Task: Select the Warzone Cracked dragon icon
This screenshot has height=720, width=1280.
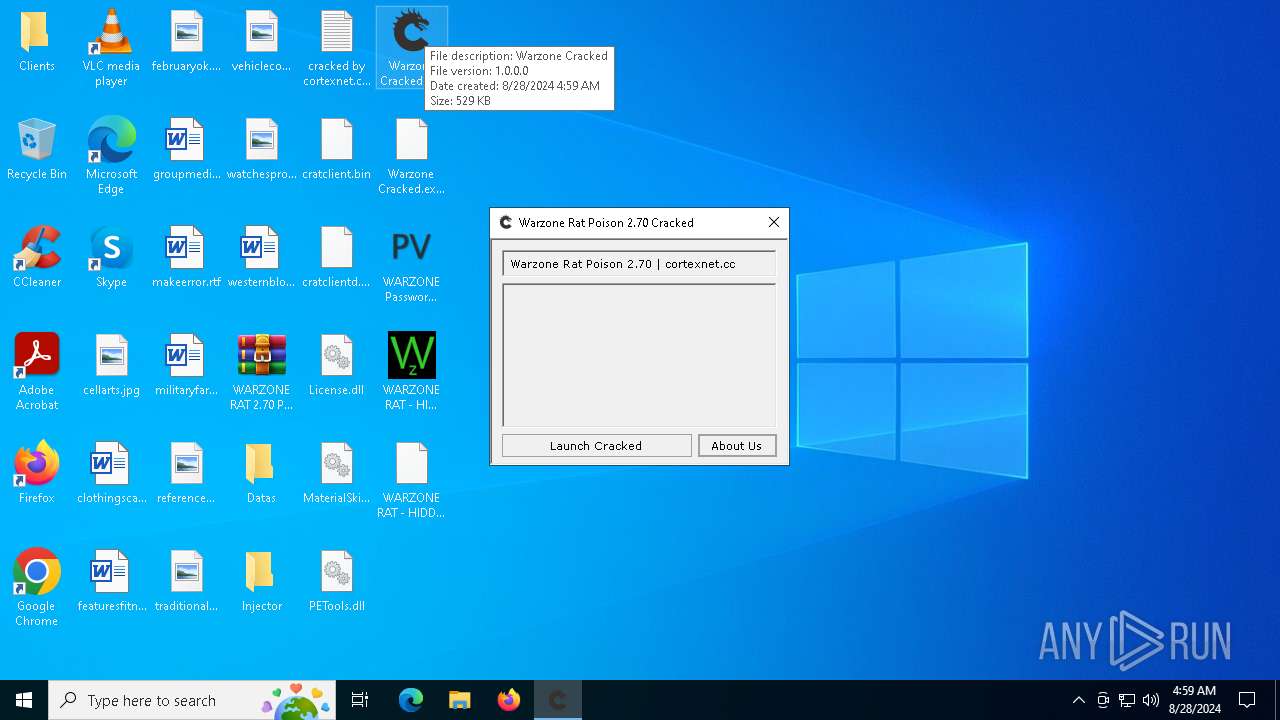Action: pos(410,32)
